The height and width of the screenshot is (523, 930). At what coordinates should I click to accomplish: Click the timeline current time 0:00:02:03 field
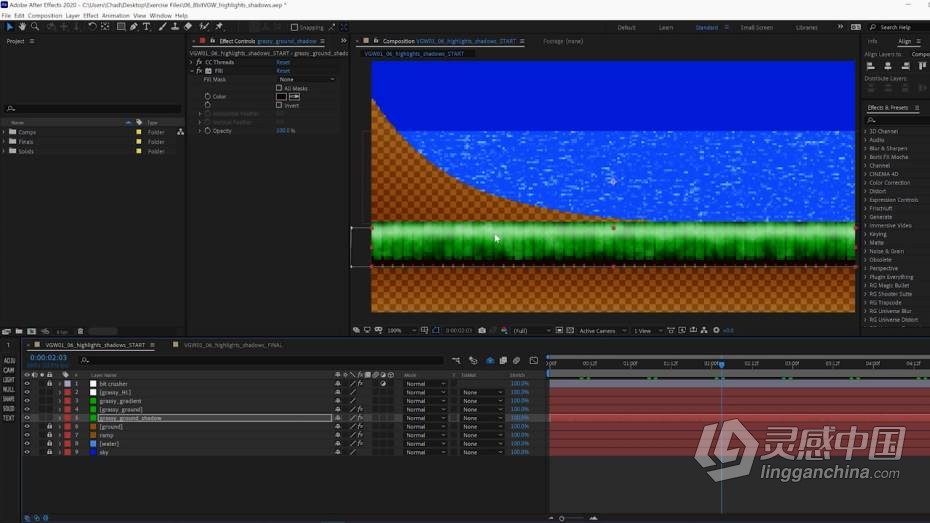tap(48, 358)
